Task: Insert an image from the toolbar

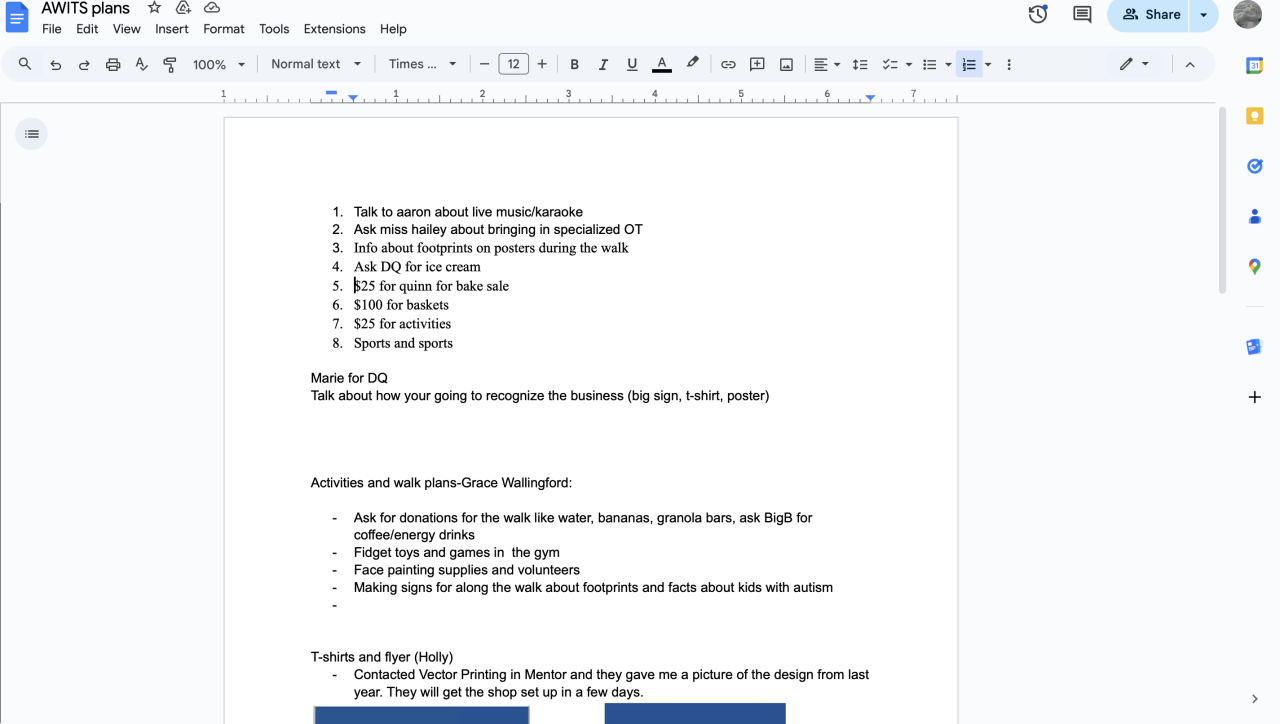Action: tap(786, 64)
